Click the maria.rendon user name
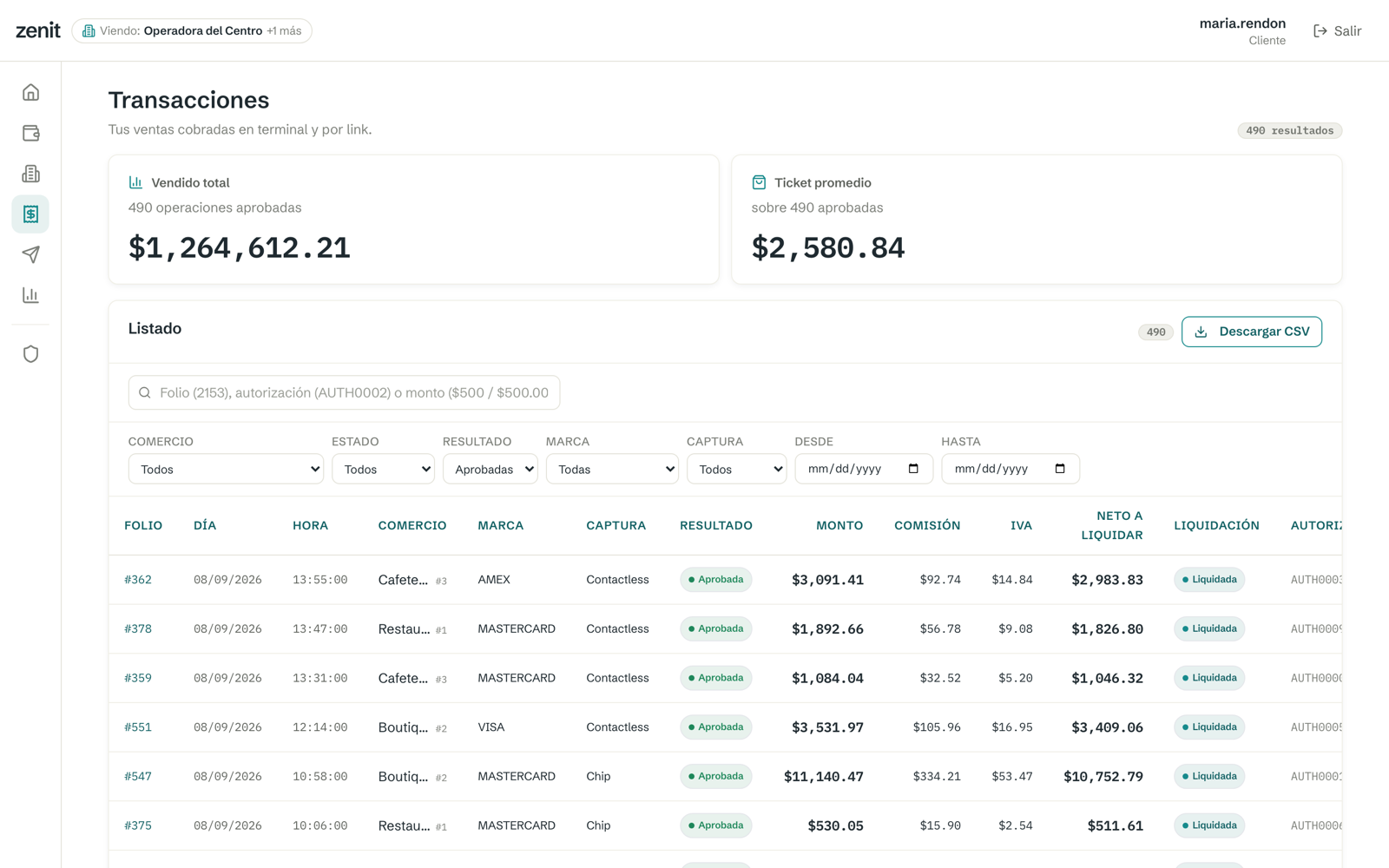1389x868 pixels. tap(1242, 23)
